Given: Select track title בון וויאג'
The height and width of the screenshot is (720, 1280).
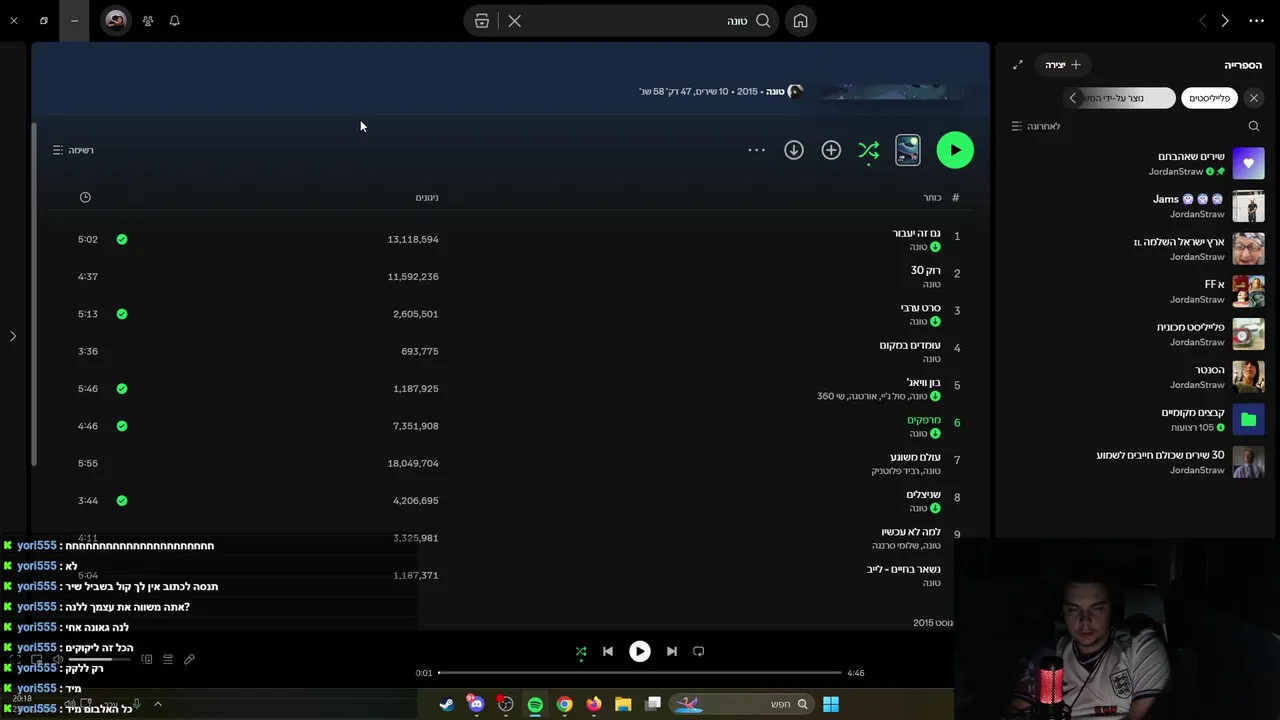Looking at the screenshot, I should pyautogui.click(x=923, y=382).
